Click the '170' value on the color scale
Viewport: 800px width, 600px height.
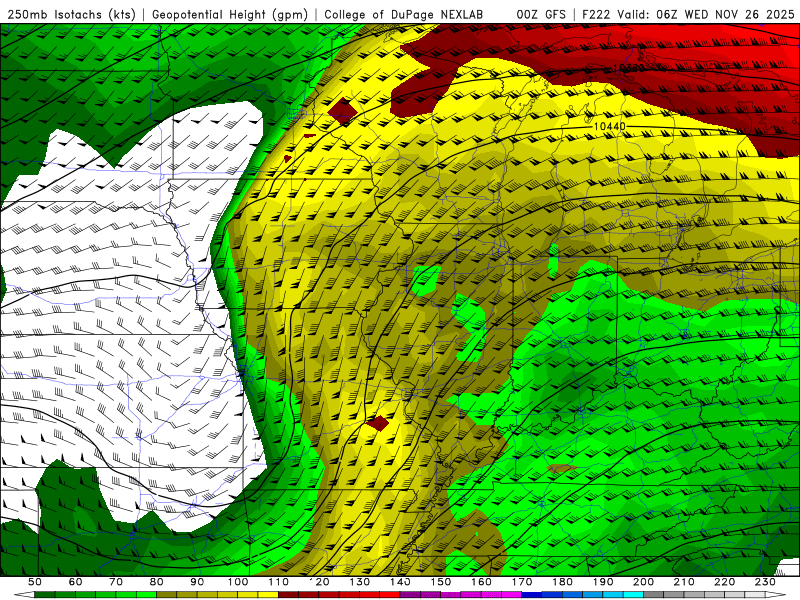[x=522, y=582]
